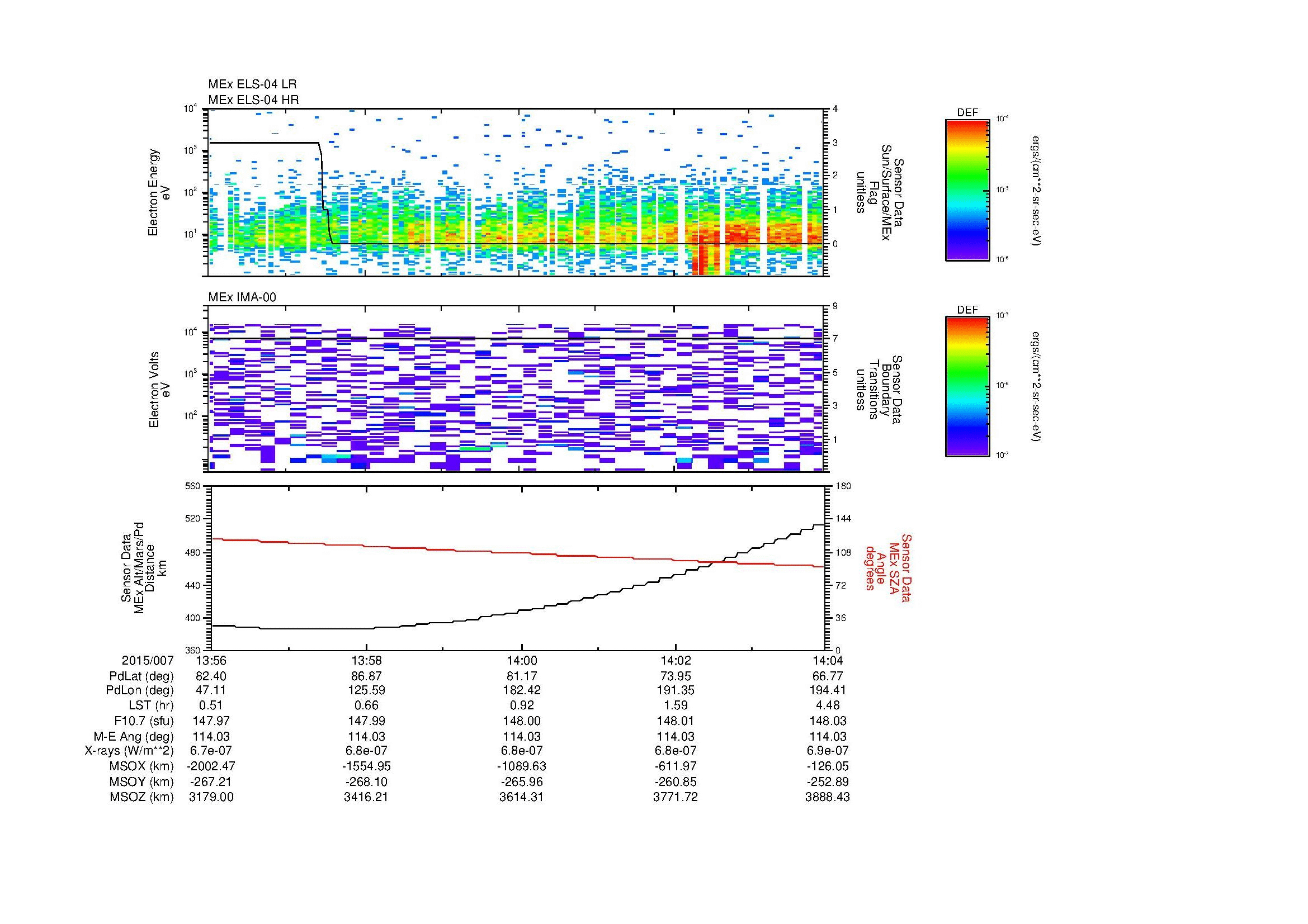The image size is (1308, 924).
Task: Click the 'MEx IMA-00' panel title
Action: 242,297
